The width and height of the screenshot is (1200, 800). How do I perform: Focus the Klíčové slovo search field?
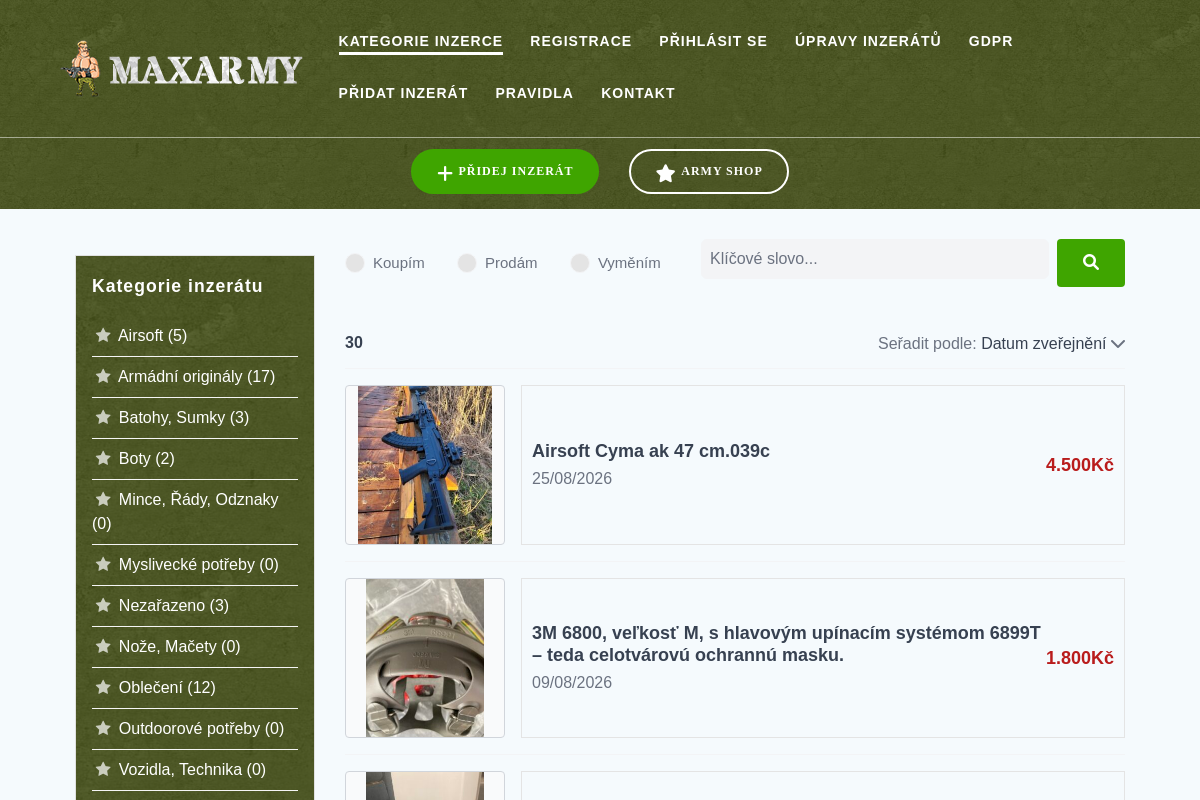click(875, 259)
